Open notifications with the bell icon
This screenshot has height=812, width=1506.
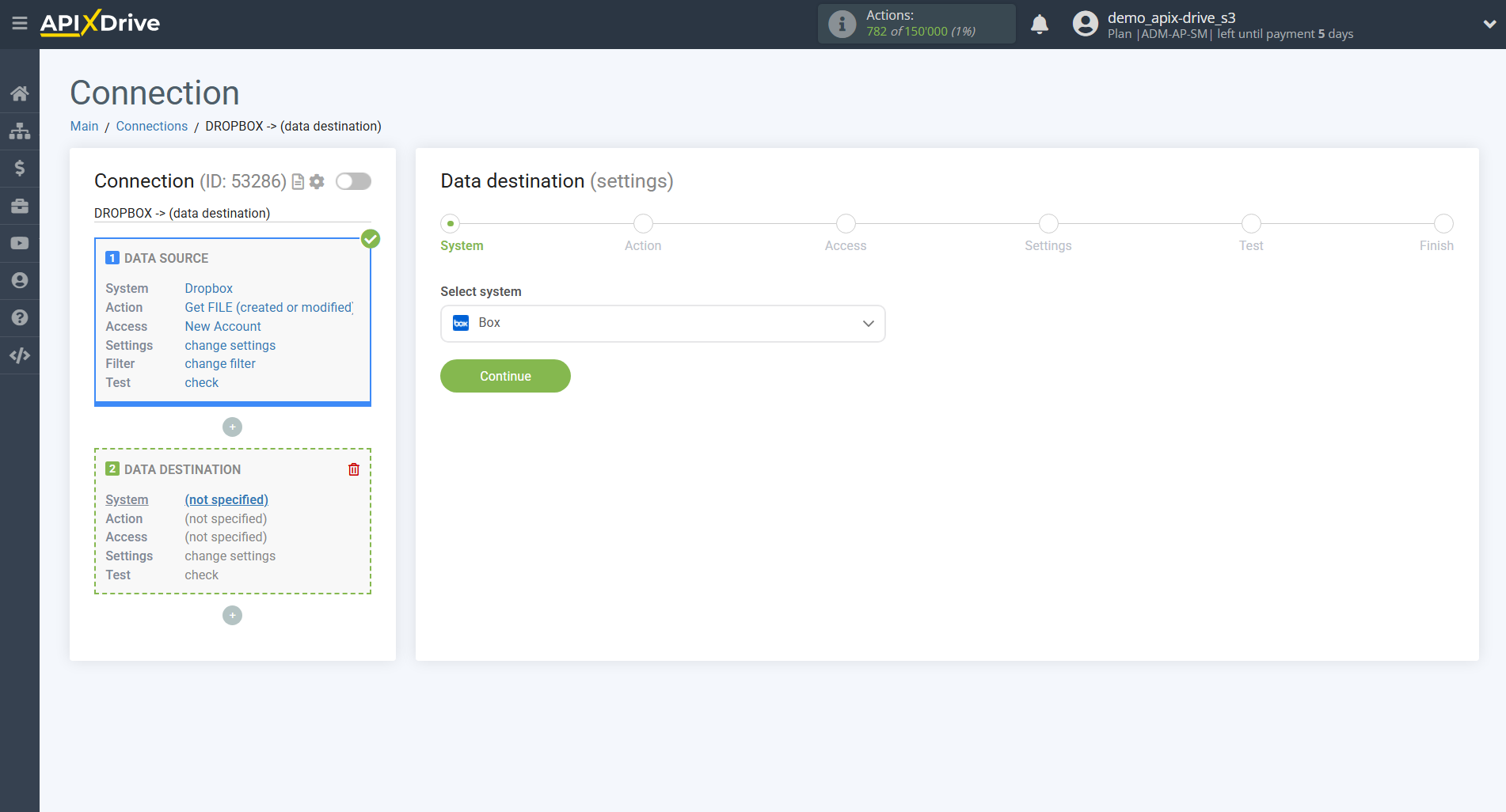click(x=1039, y=24)
